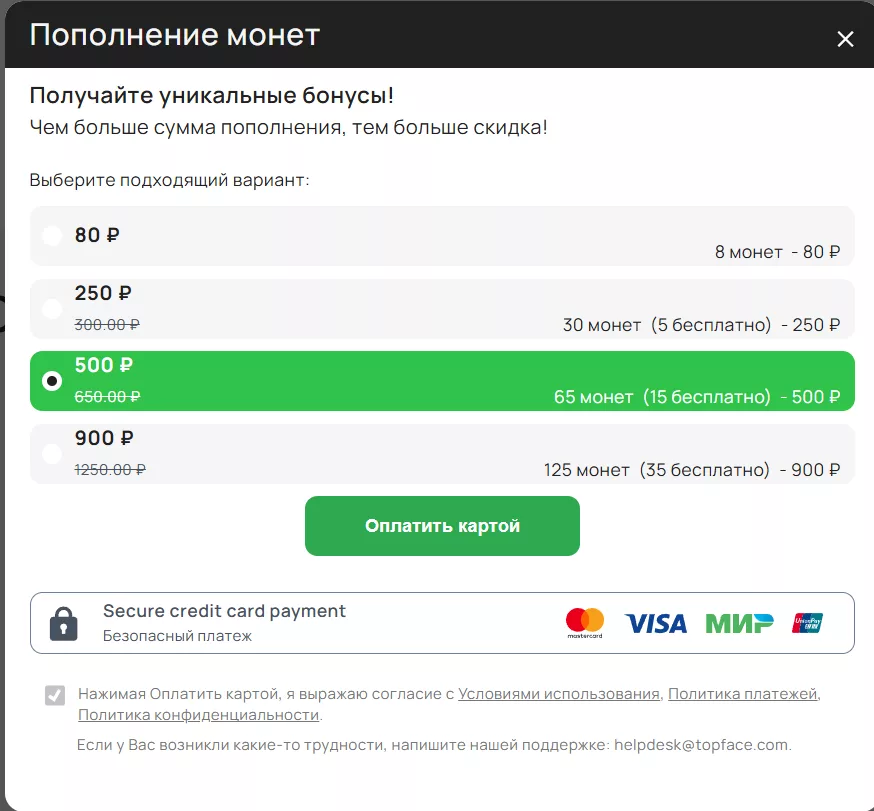Viewport: 874px width, 811px height.
Task: Open the Политика конфиденциальности link
Action: [x=197, y=715]
